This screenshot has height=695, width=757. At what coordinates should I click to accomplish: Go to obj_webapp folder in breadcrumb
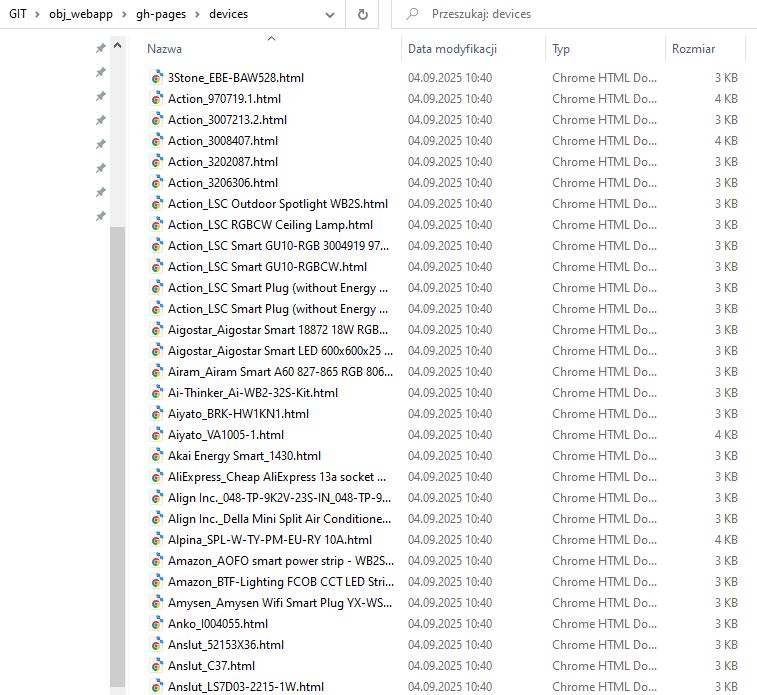pyautogui.click(x=81, y=14)
